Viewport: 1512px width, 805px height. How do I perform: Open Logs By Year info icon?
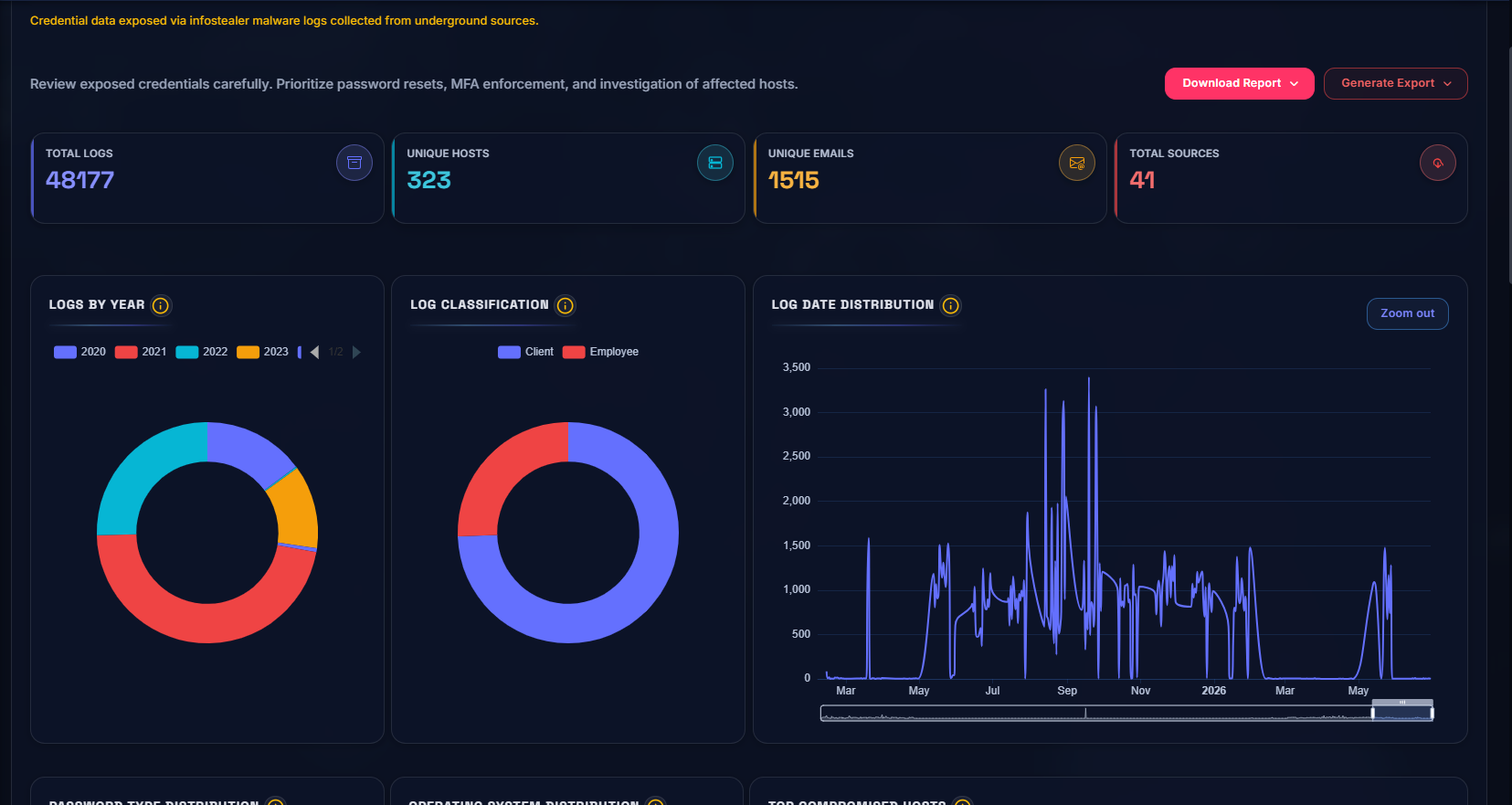(161, 305)
